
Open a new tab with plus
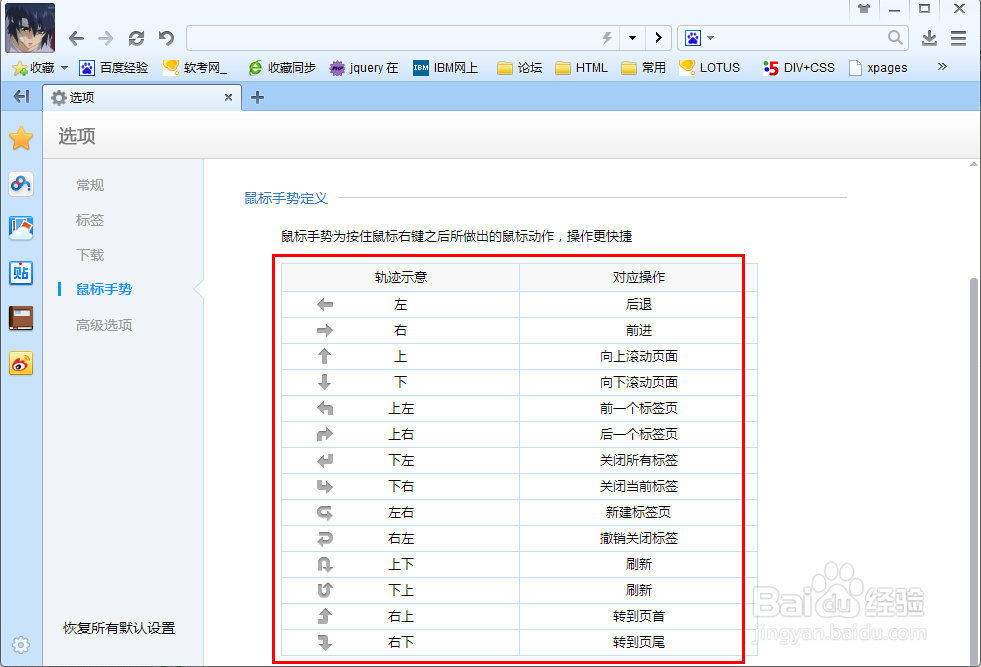[x=257, y=98]
